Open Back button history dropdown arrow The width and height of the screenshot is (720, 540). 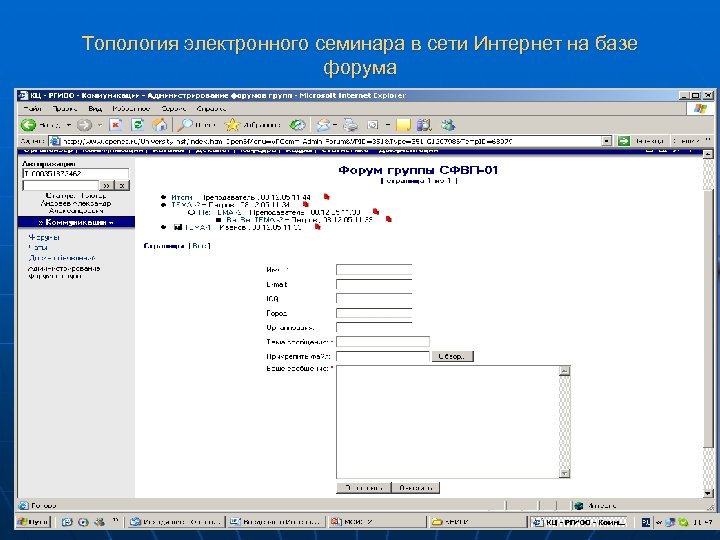coord(69,125)
